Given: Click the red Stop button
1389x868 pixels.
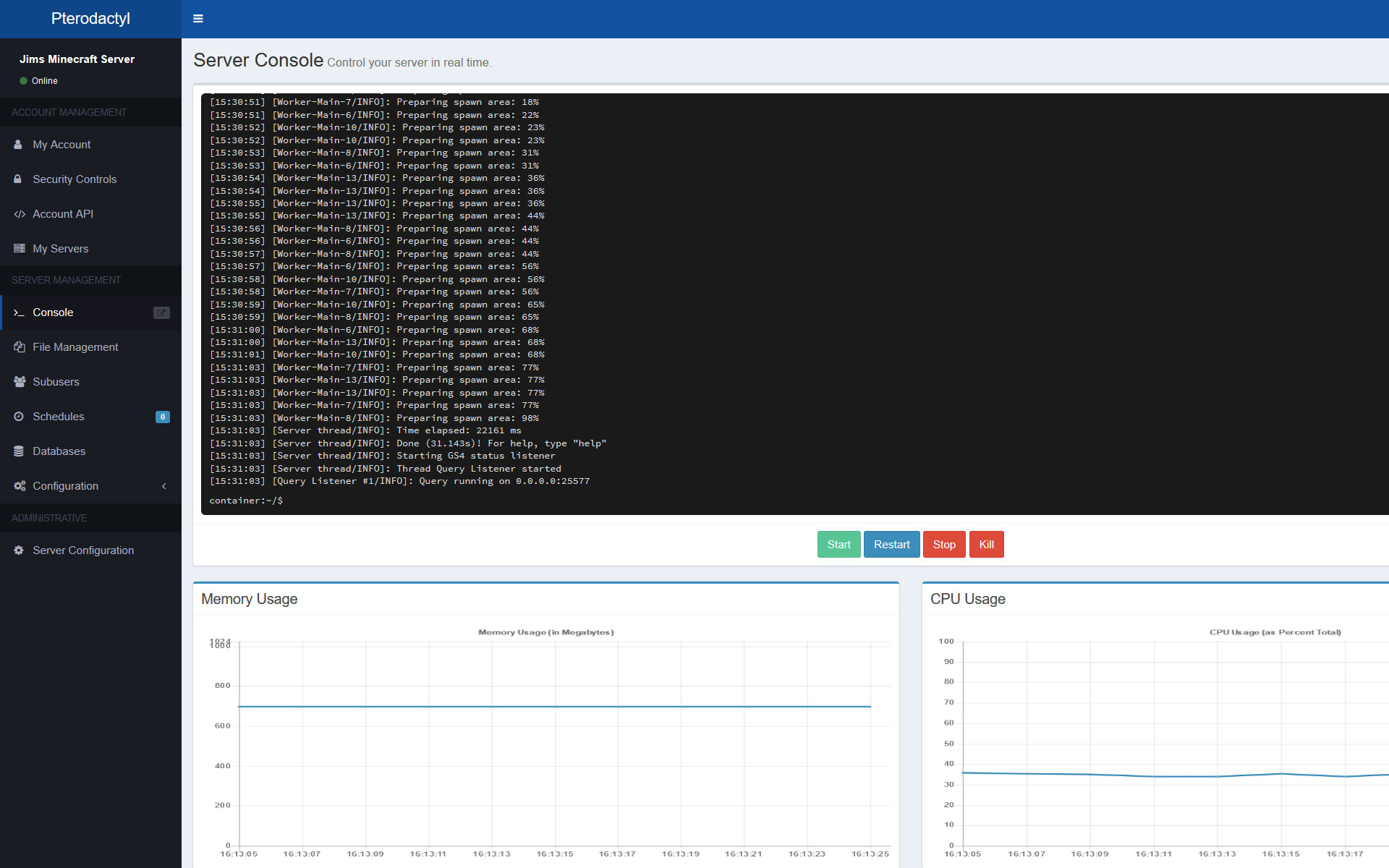Looking at the screenshot, I should 944,545.
